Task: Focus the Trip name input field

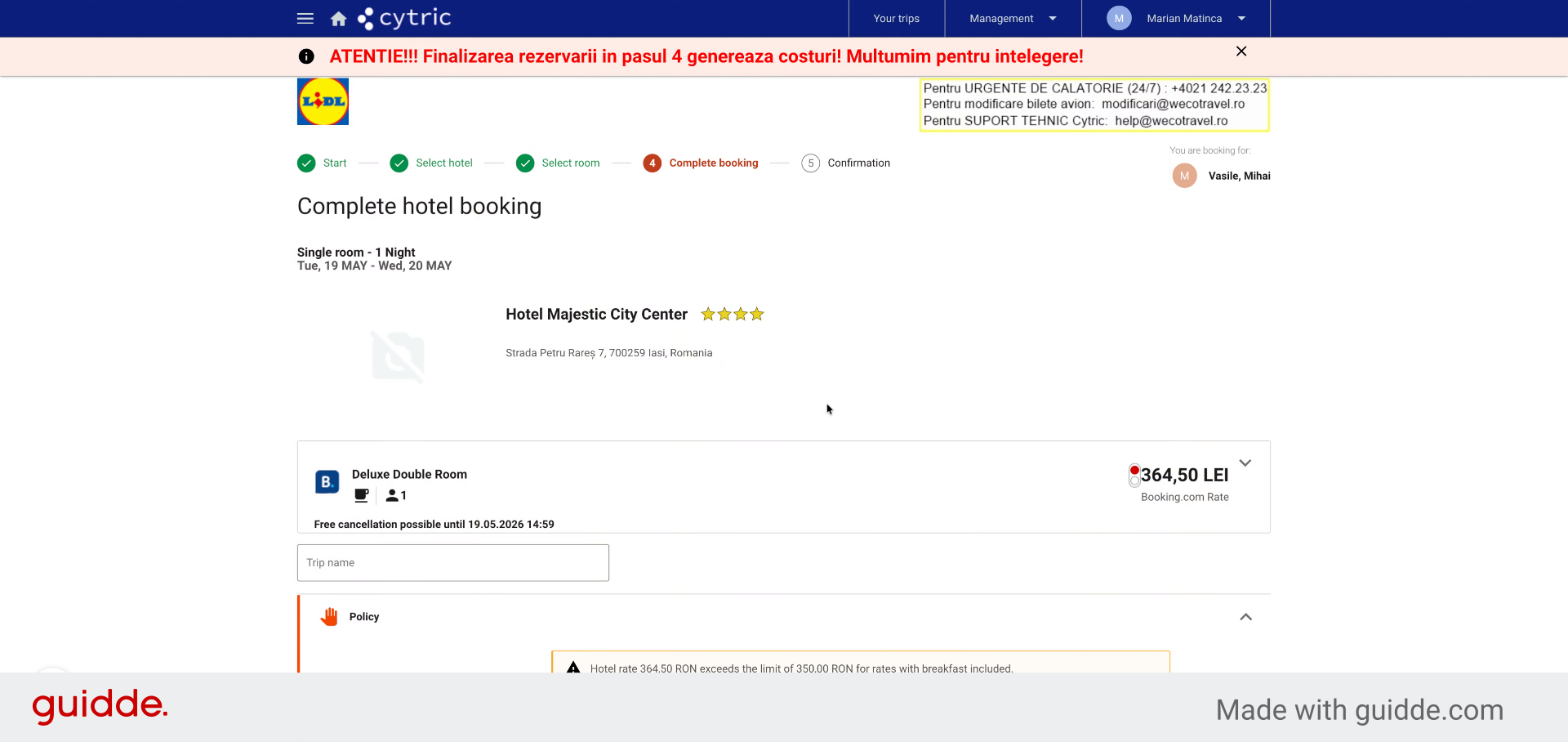Action: (x=453, y=563)
